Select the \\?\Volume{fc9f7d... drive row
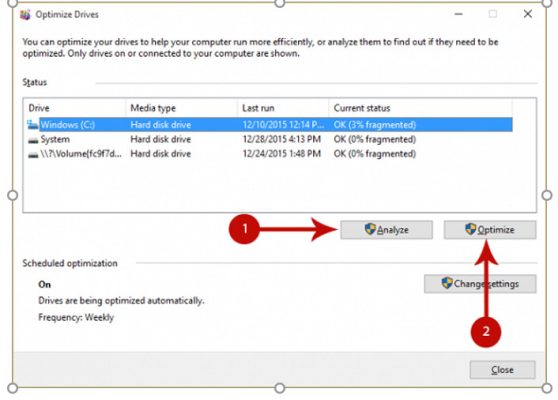Viewport: 558px width, 400px height. click(x=270, y=154)
